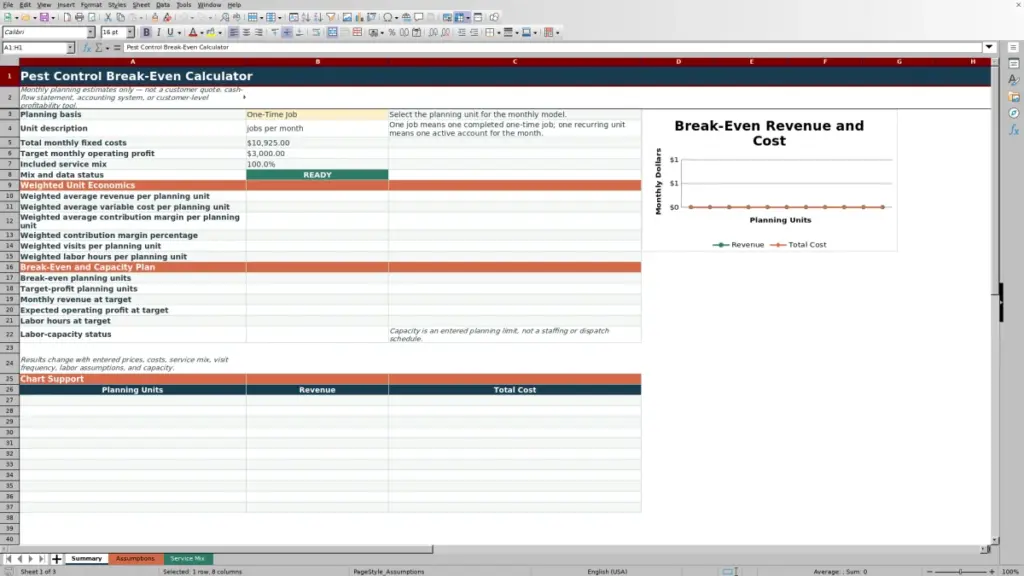1024x576 pixels.
Task: Select row 10 header
Action: [9, 196]
